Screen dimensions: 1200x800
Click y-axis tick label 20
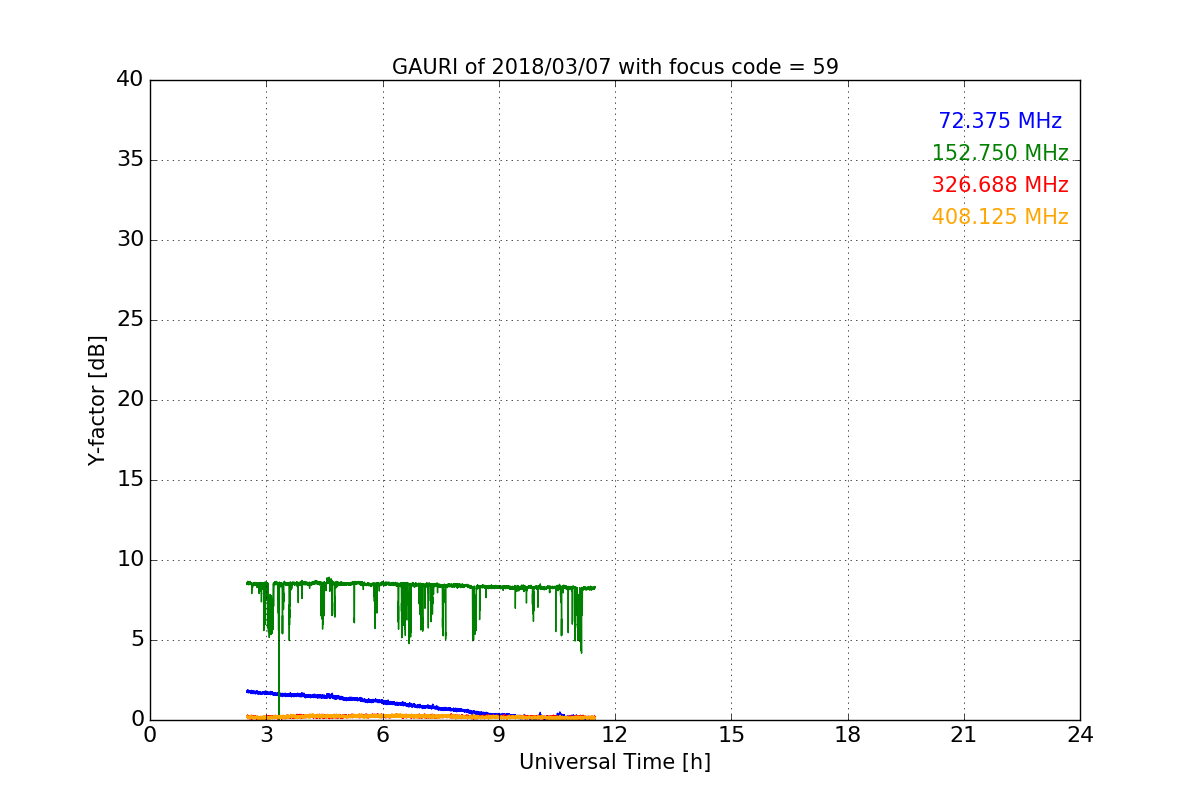[x=130, y=400]
